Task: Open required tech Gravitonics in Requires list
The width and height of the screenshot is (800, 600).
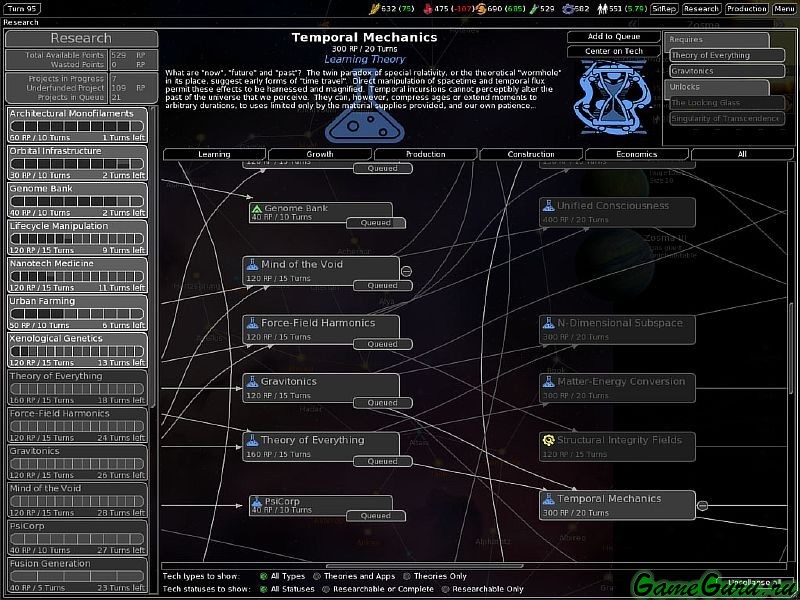Action: pyautogui.click(x=727, y=71)
